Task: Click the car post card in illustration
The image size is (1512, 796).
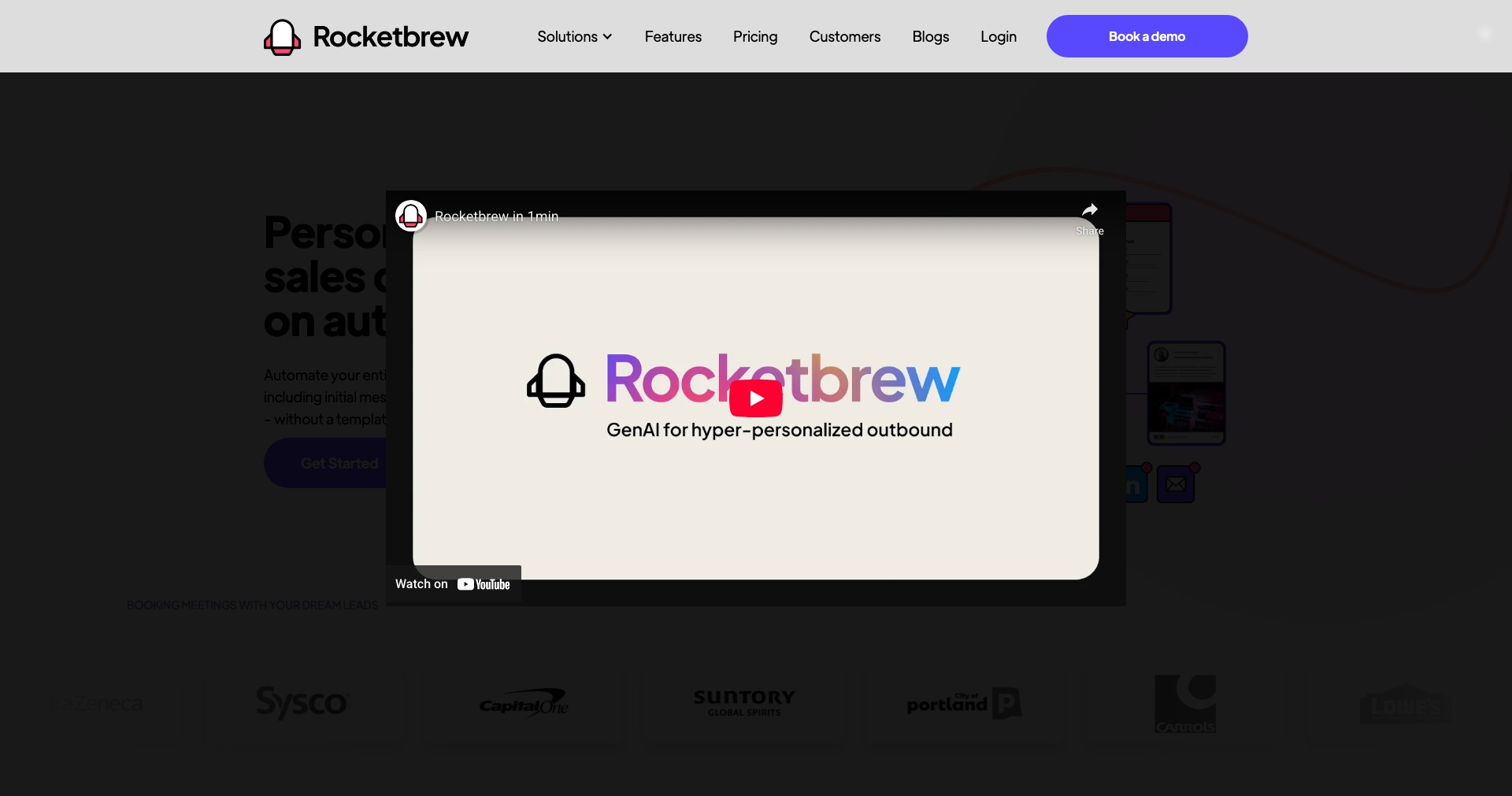Action: (x=1186, y=393)
